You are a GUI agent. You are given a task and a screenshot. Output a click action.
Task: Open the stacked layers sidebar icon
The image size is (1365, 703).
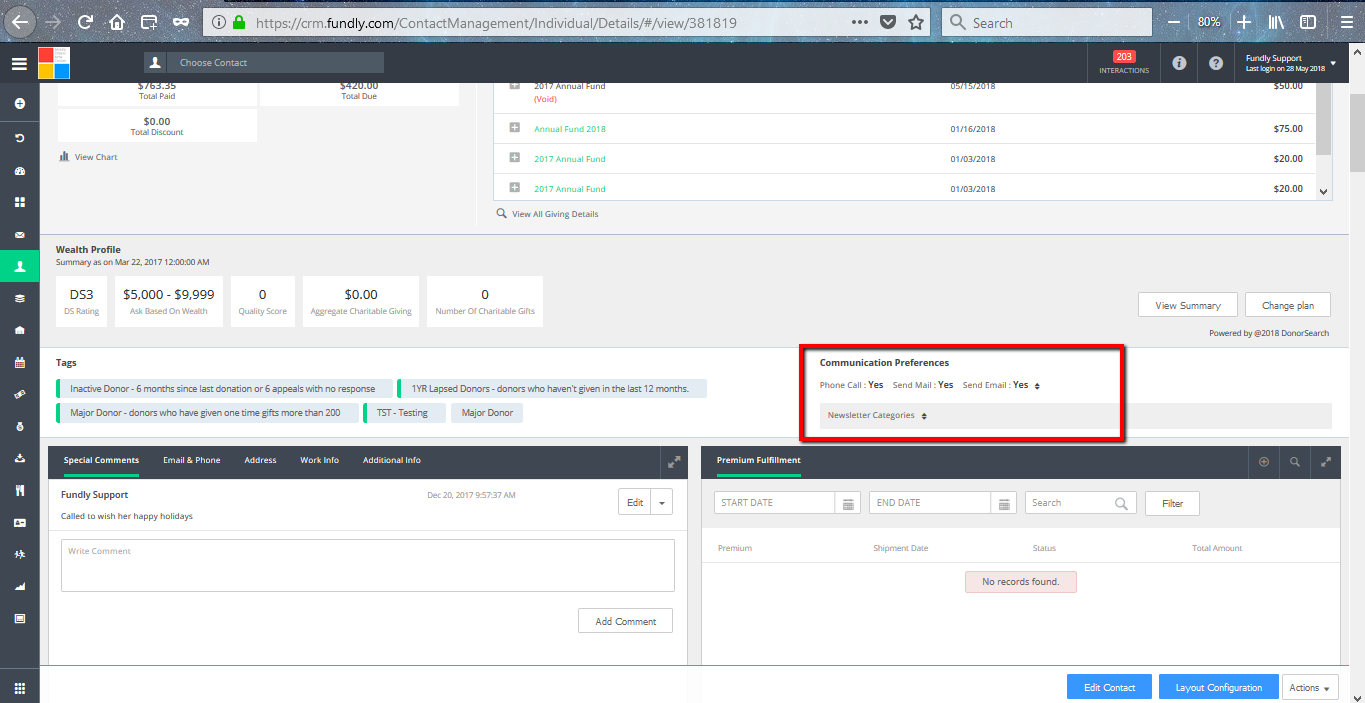[x=19, y=298]
